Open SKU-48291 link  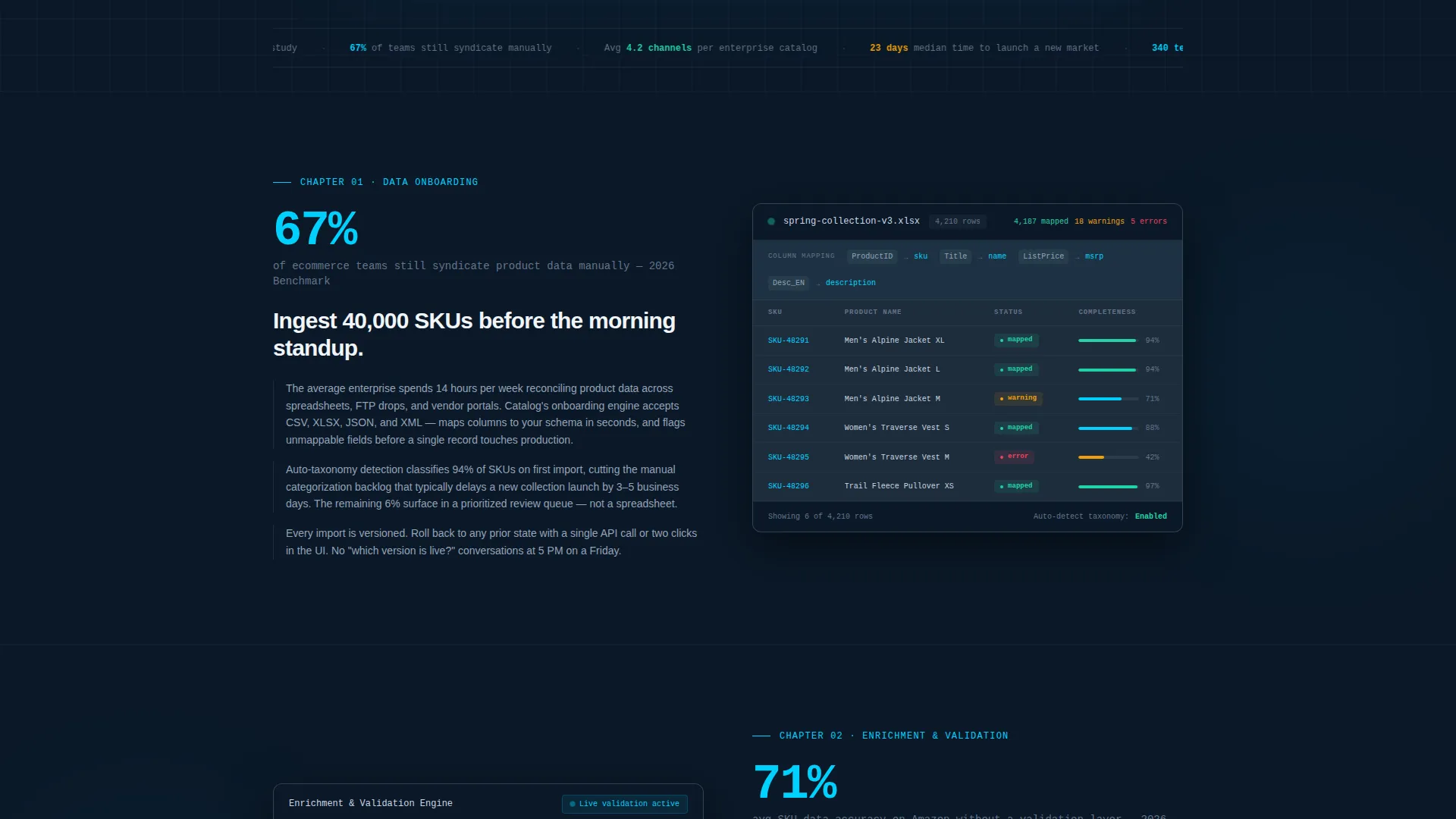click(788, 340)
